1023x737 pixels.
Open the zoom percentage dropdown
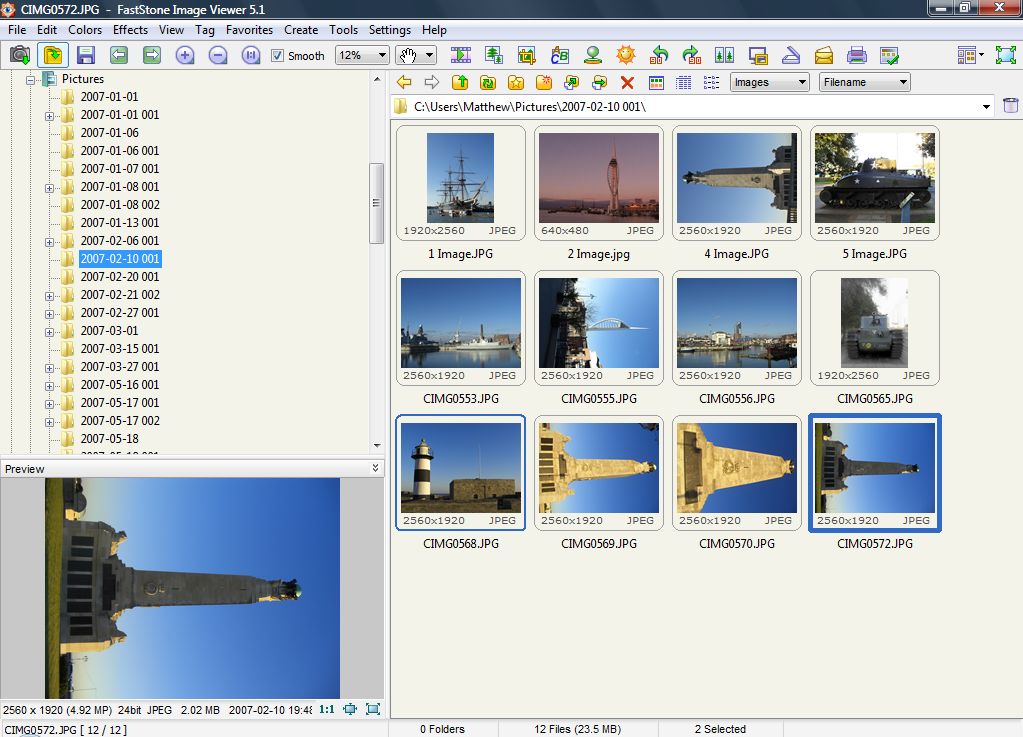pos(384,56)
